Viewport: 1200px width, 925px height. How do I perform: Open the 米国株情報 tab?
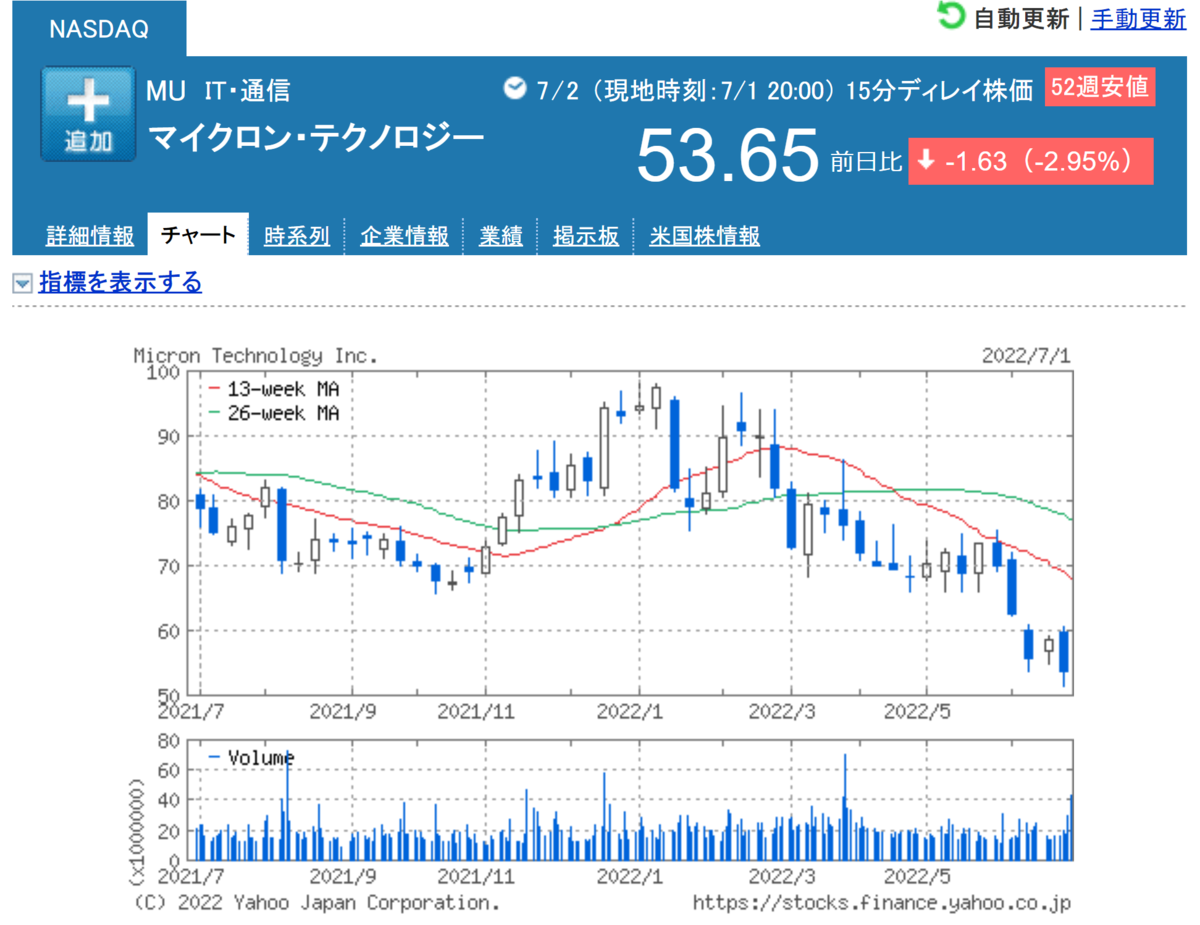point(705,236)
